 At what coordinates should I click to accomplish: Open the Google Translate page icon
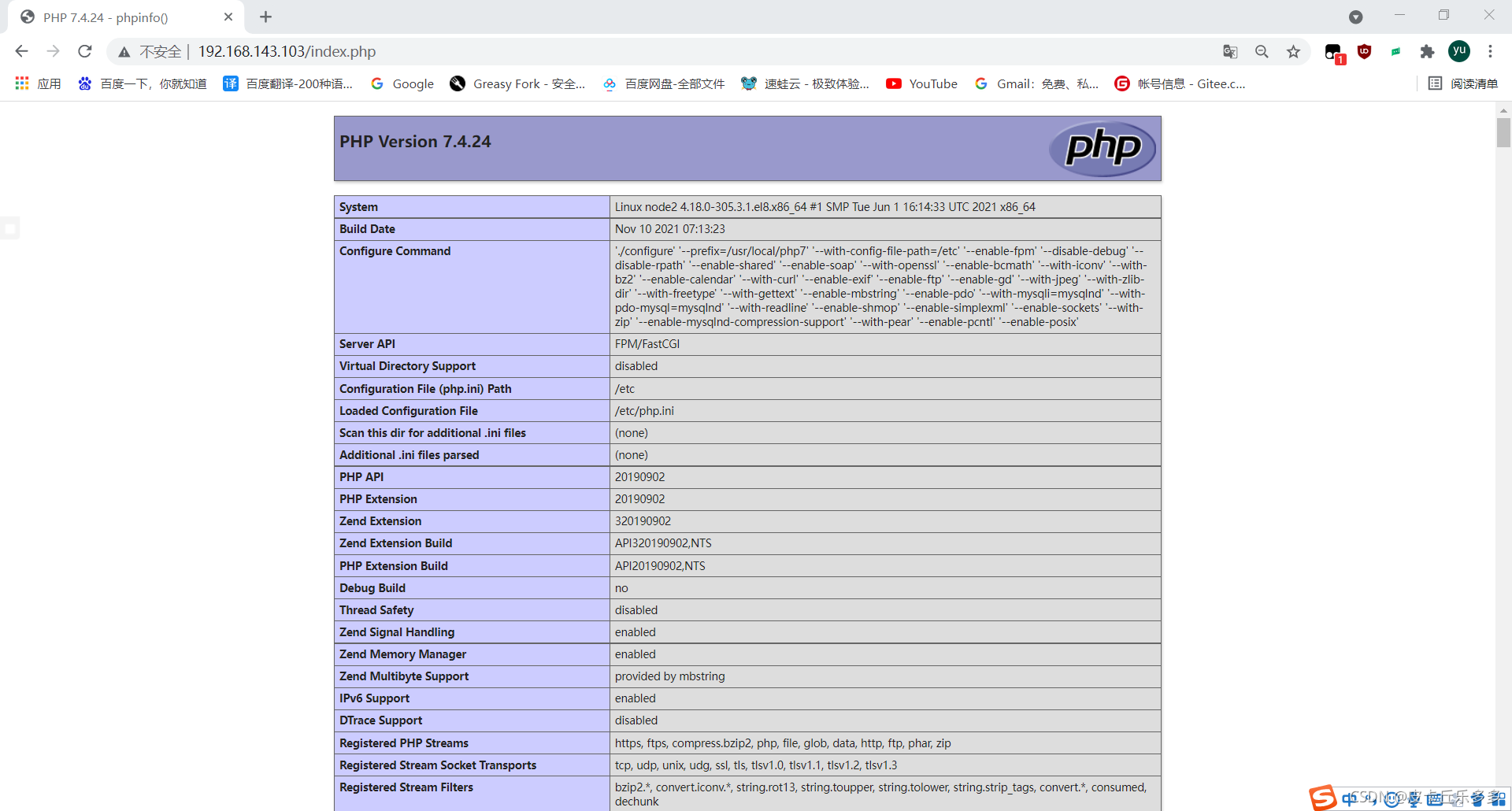(x=1230, y=51)
